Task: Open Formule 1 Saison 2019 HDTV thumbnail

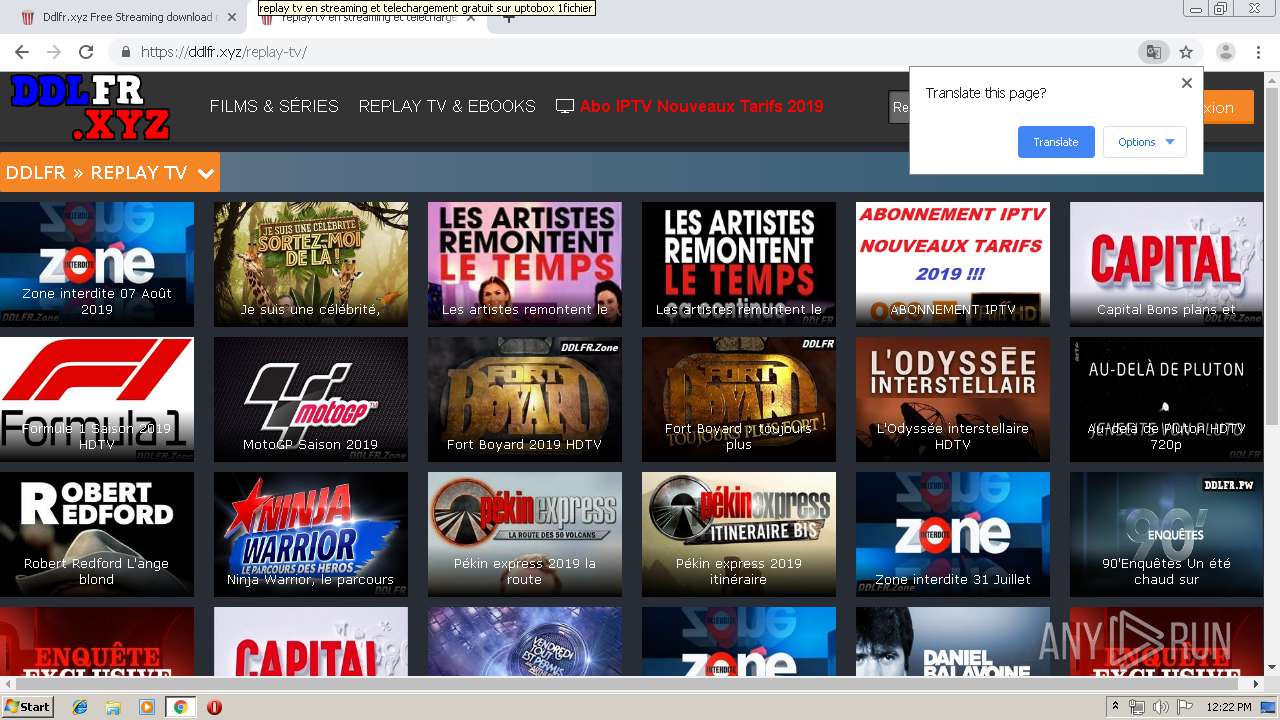Action: [97, 399]
